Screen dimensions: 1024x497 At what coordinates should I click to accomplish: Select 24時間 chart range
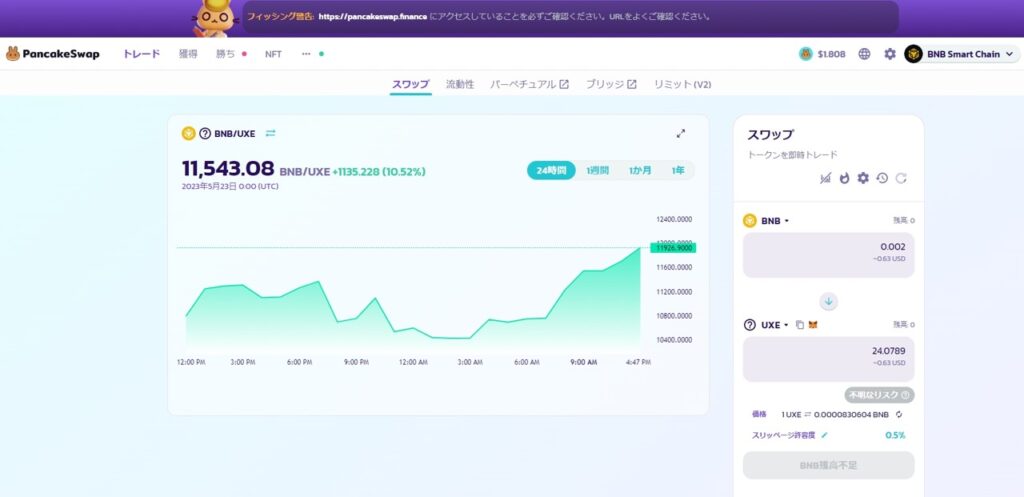pyautogui.click(x=551, y=170)
